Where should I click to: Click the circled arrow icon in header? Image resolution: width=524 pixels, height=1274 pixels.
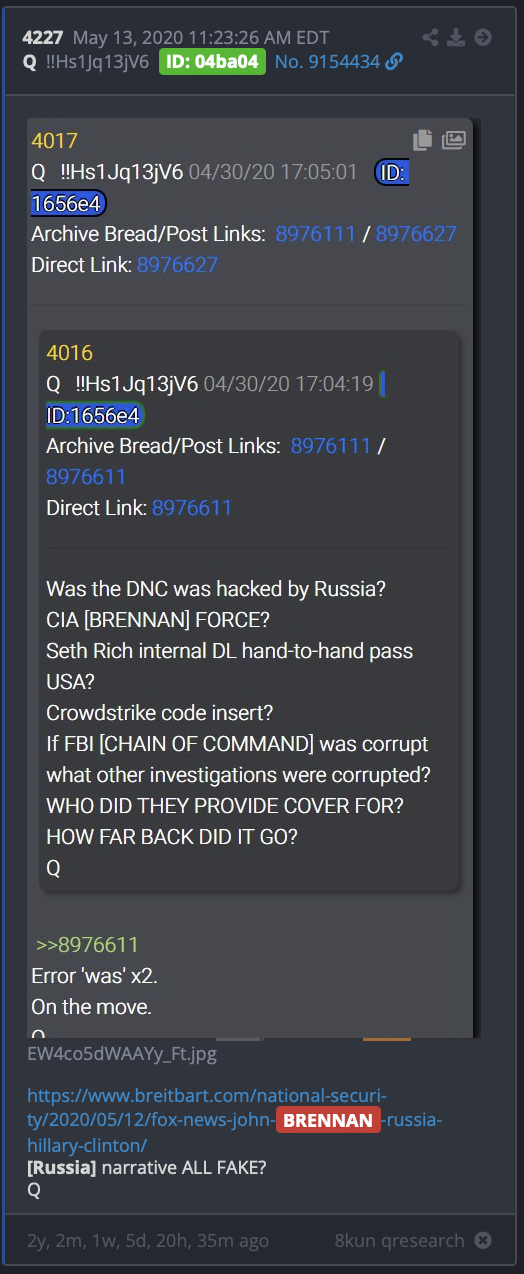tap(483, 38)
